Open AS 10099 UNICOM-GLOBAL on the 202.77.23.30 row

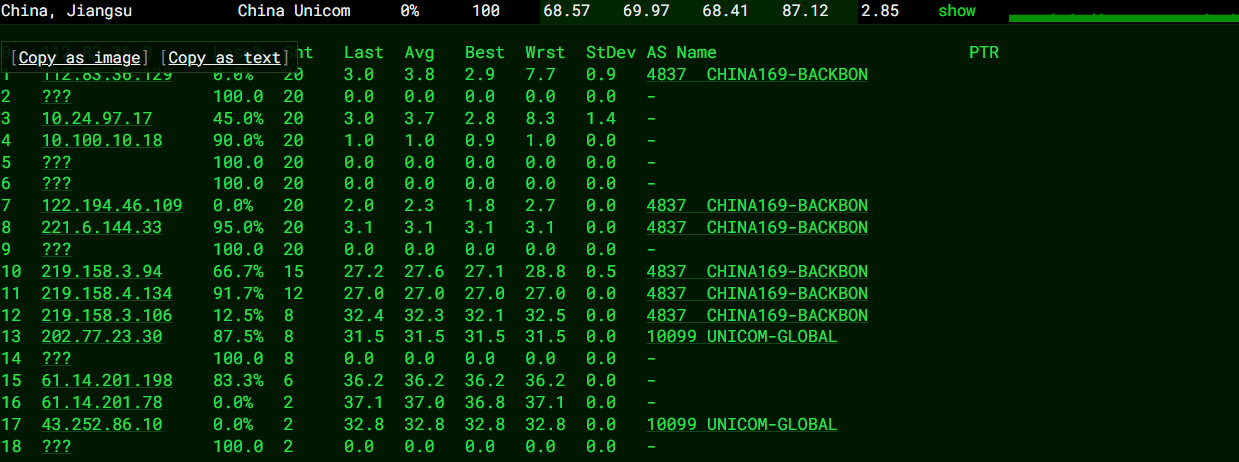741,337
